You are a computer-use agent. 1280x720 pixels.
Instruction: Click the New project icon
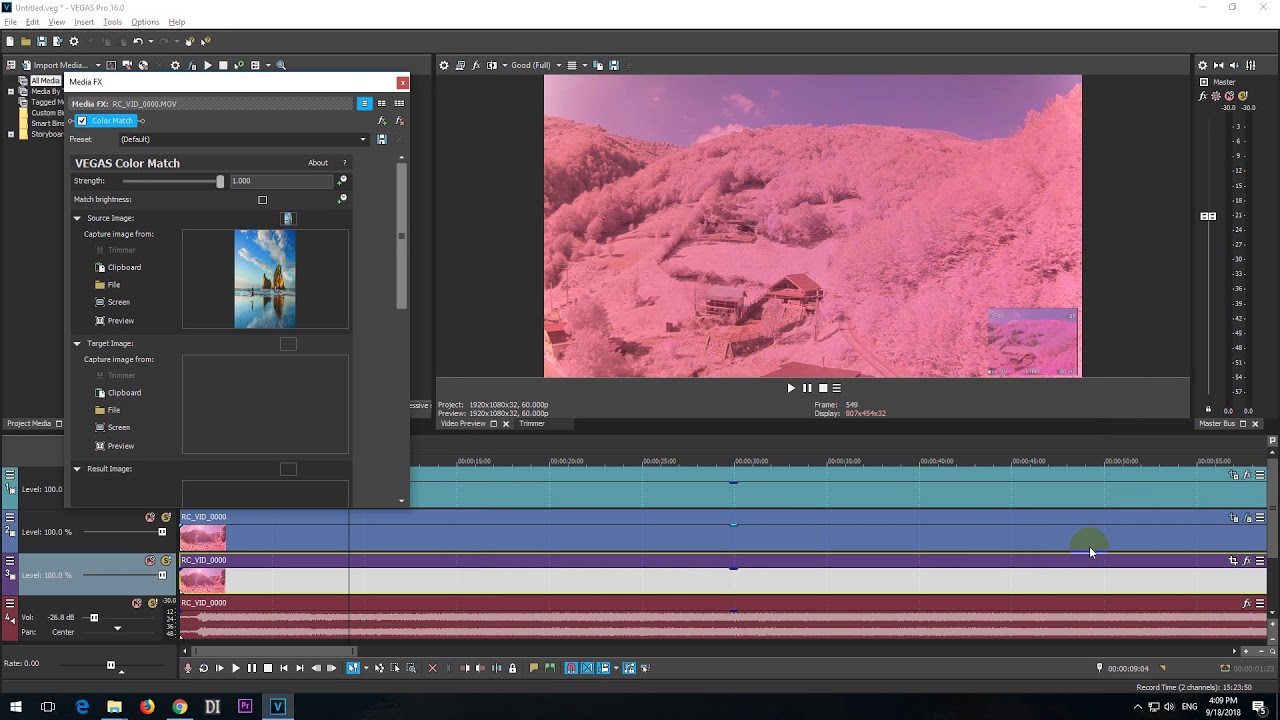[10, 41]
